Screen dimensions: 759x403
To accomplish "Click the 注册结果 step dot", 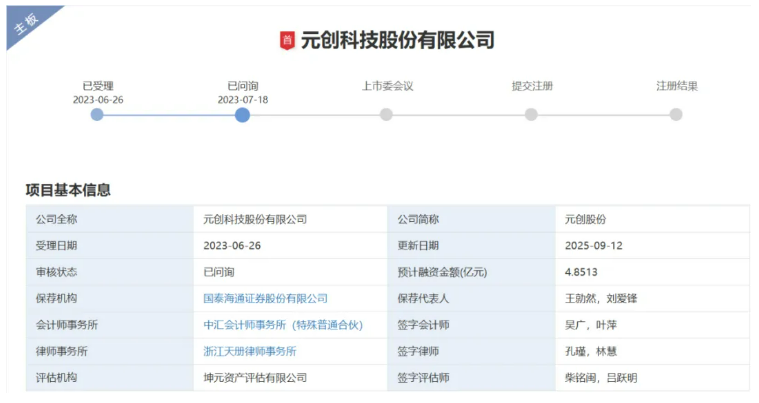I will pyautogui.click(x=676, y=115).
